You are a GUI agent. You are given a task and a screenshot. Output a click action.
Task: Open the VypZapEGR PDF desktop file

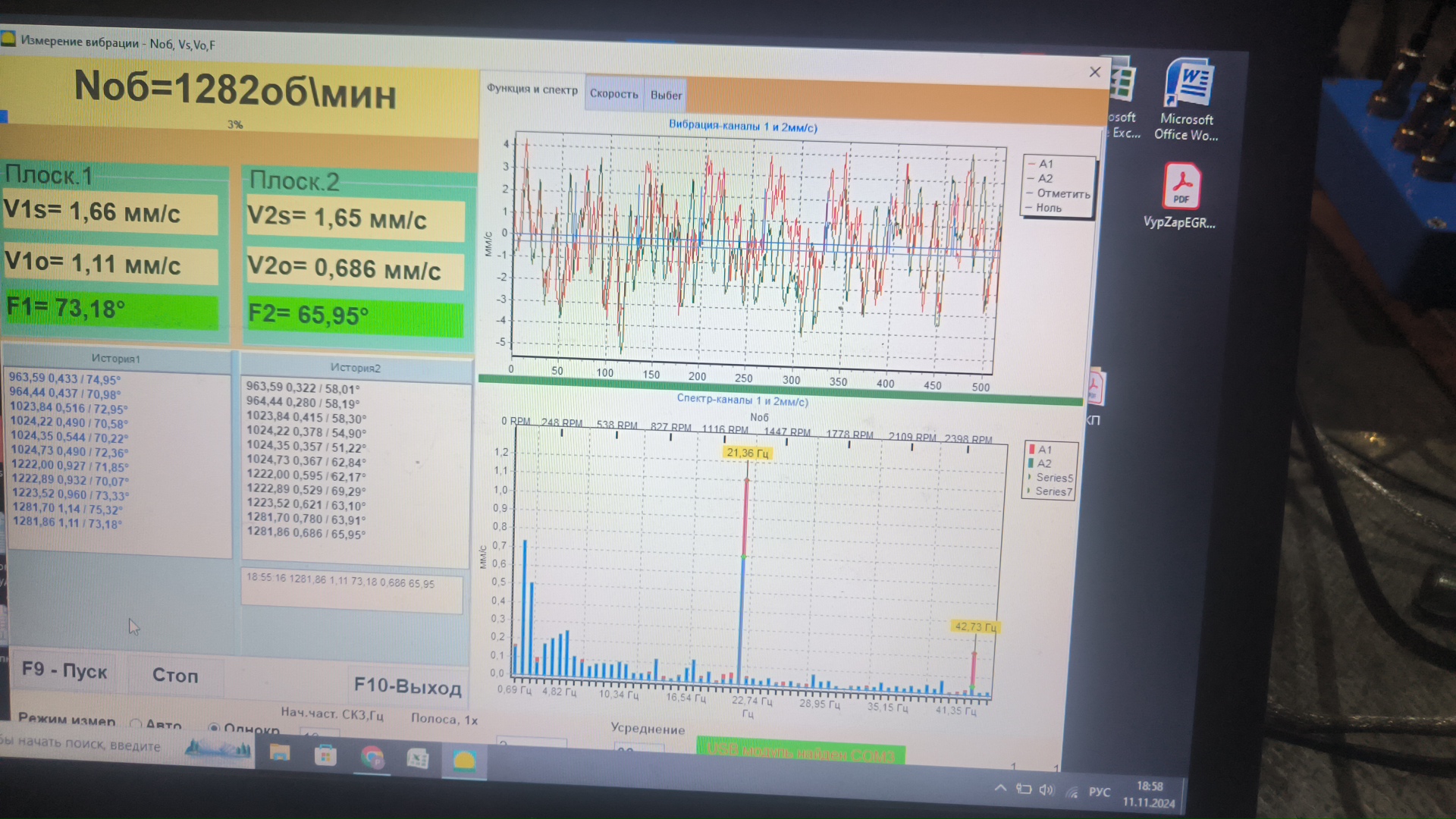tap(1180, 196)
